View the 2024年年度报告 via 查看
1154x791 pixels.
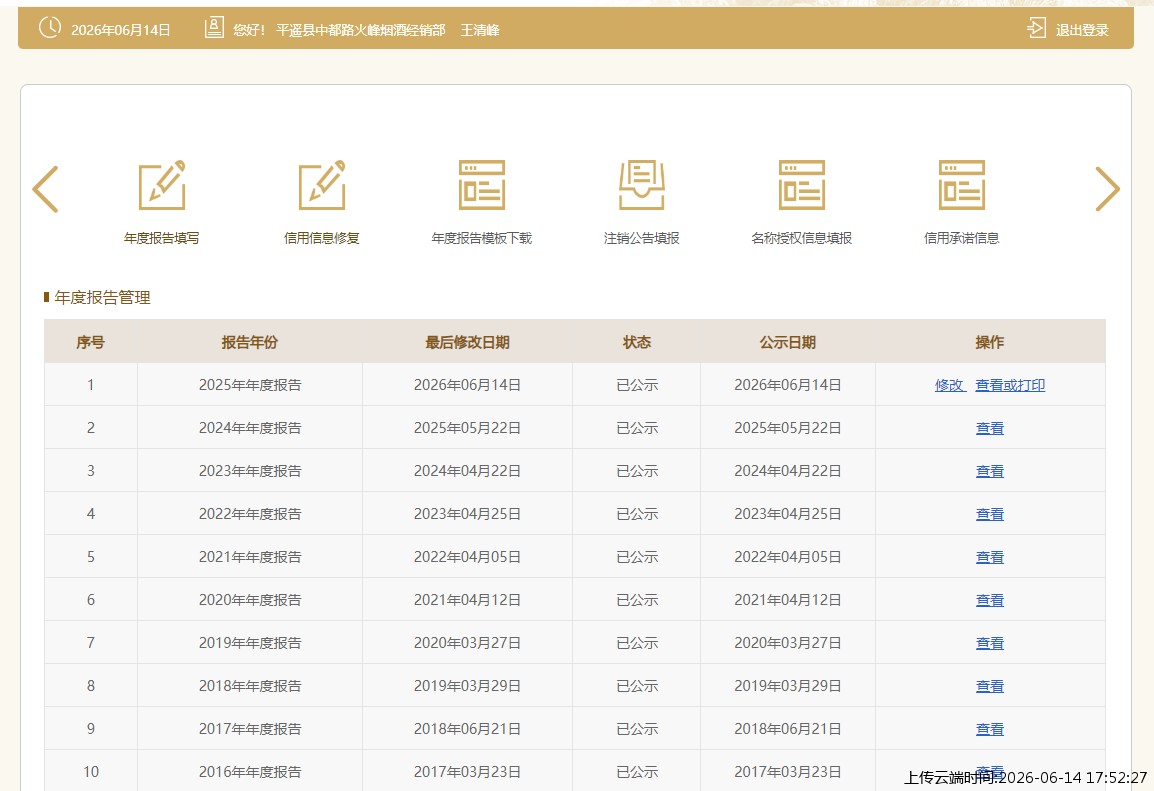[990, 428]
